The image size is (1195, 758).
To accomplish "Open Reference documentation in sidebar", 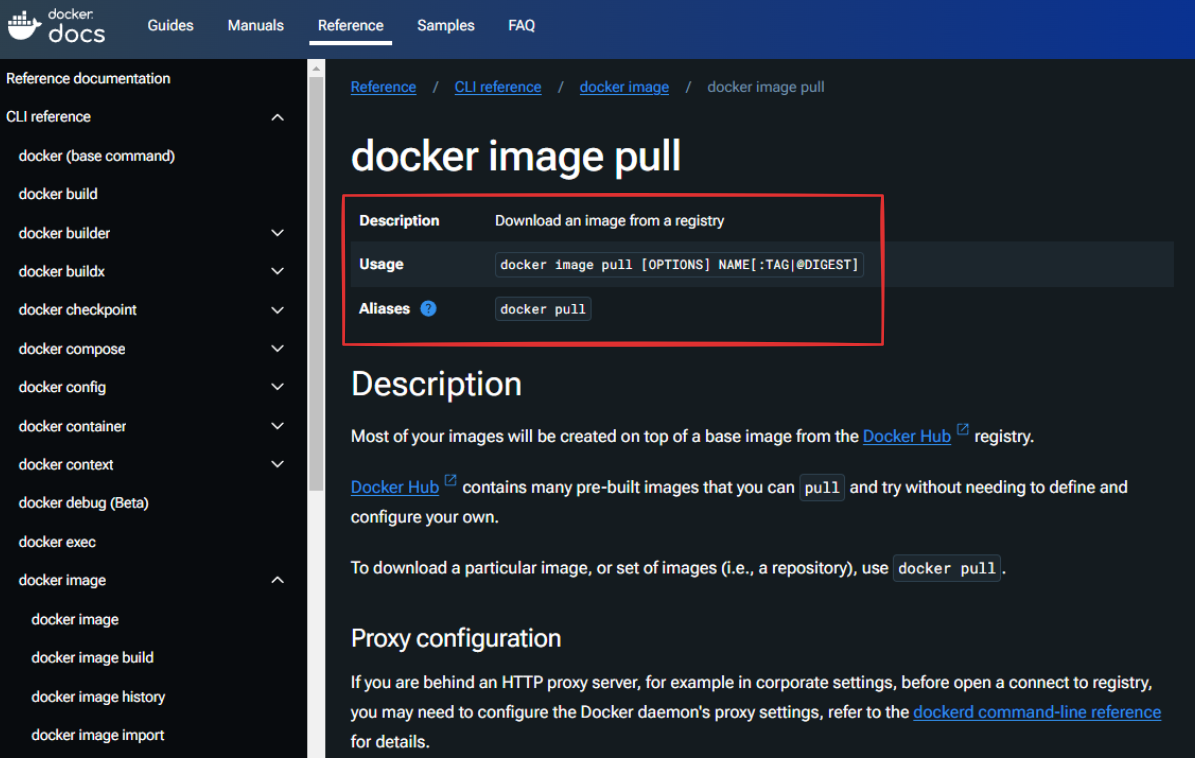I will pyautogui.click(x=88, y=78).
